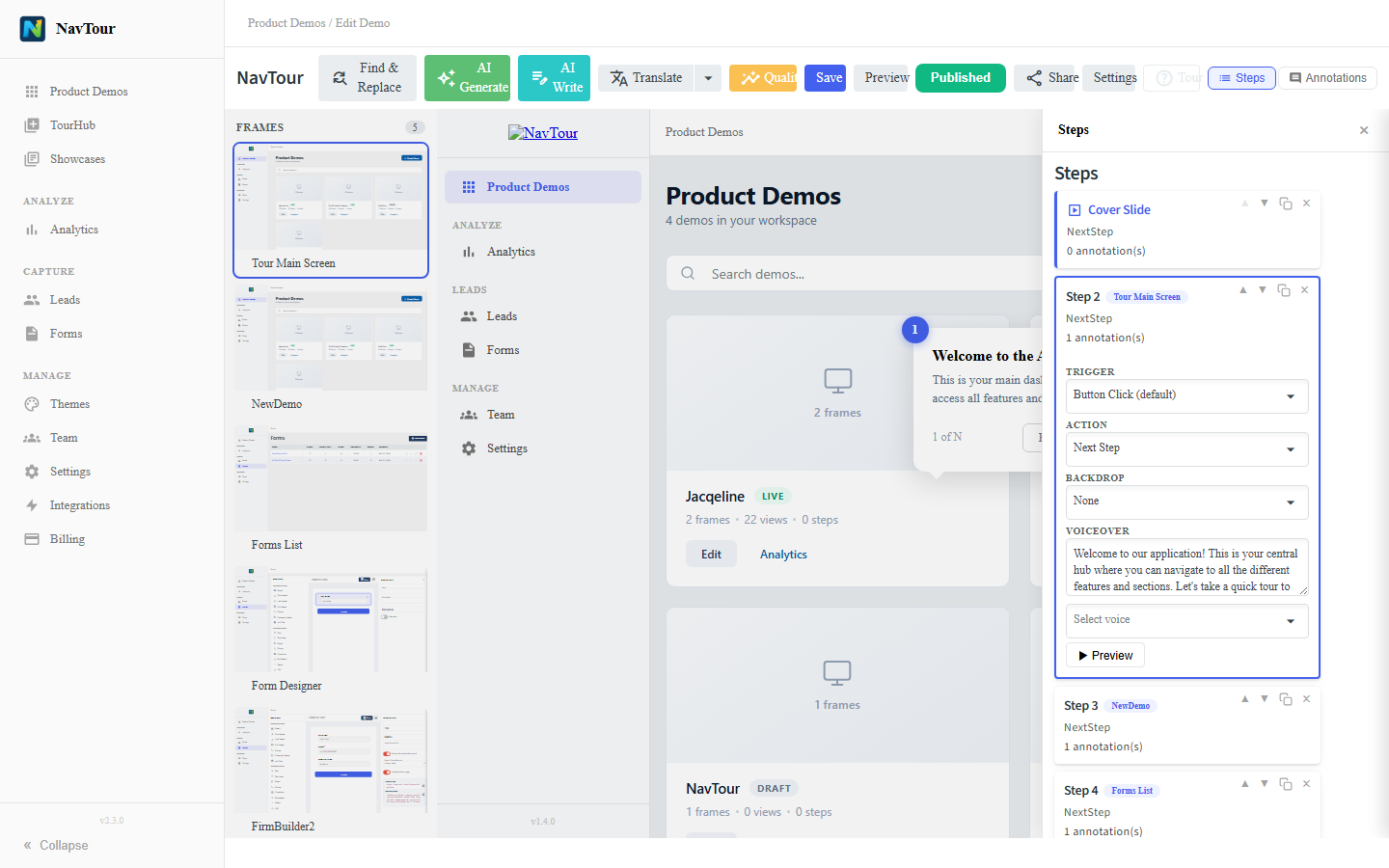The height and width of the screenshot is (868, 1389).
Task: Play the voiceover Preview
Action: (x=1105, y=656)
